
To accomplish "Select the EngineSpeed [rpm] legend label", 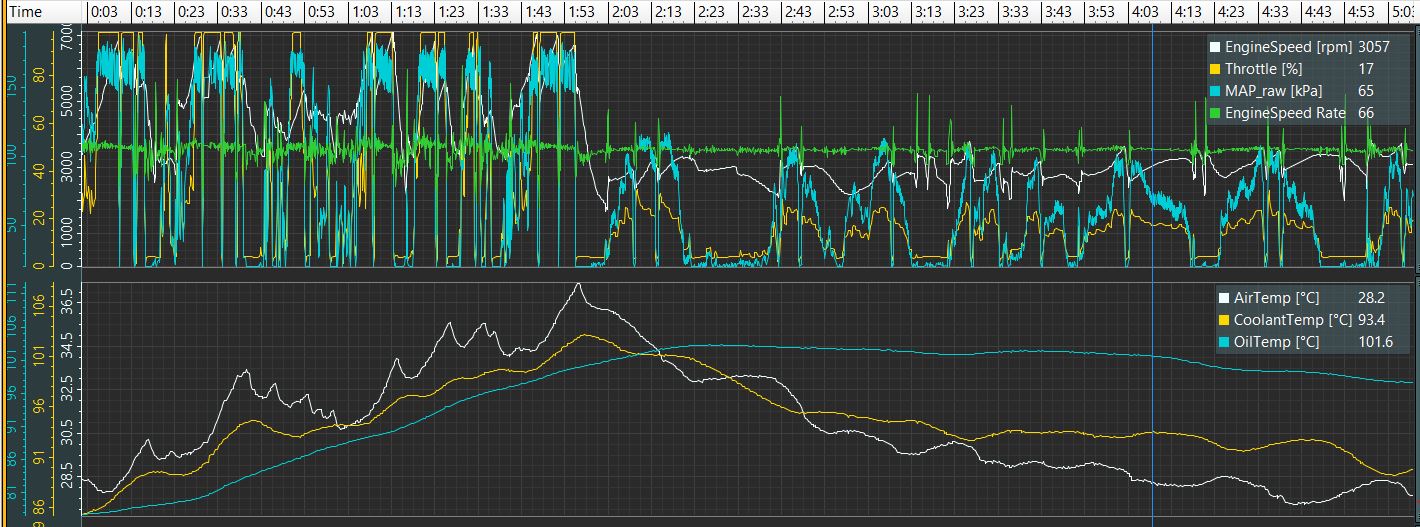I will tap(1288, 47).
